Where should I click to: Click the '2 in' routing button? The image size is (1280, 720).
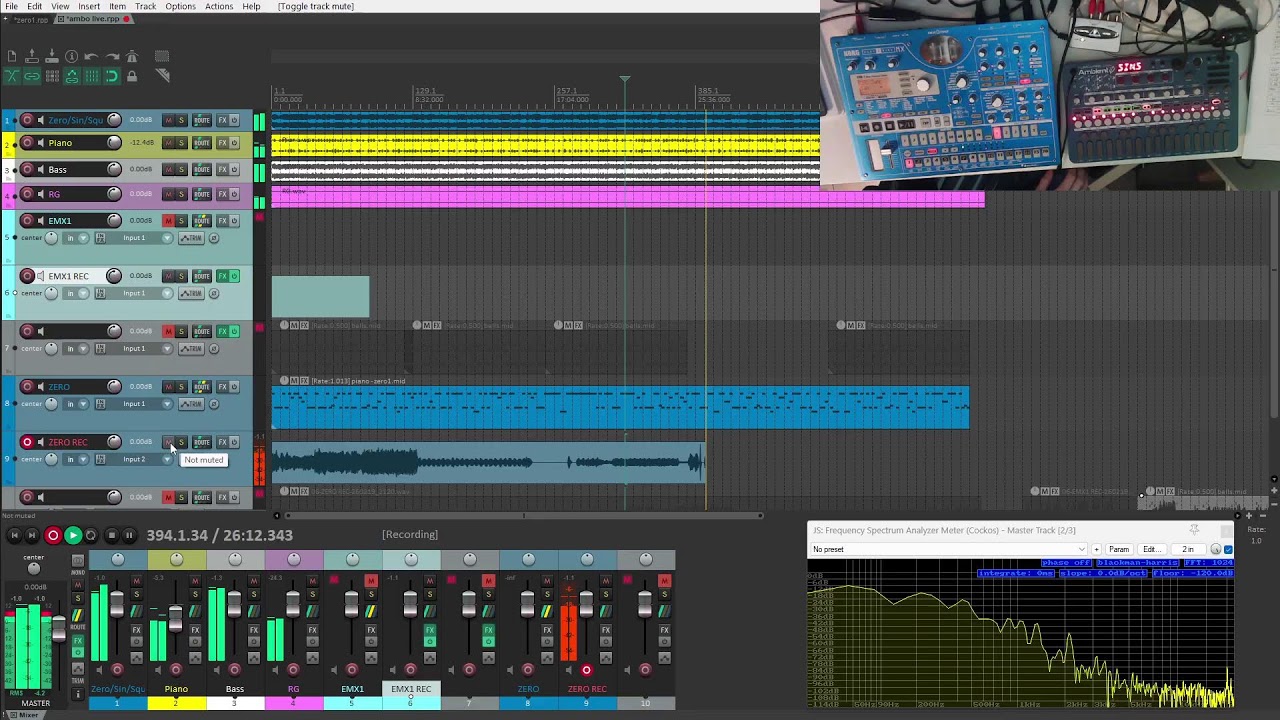click(x=1188, y=549)
